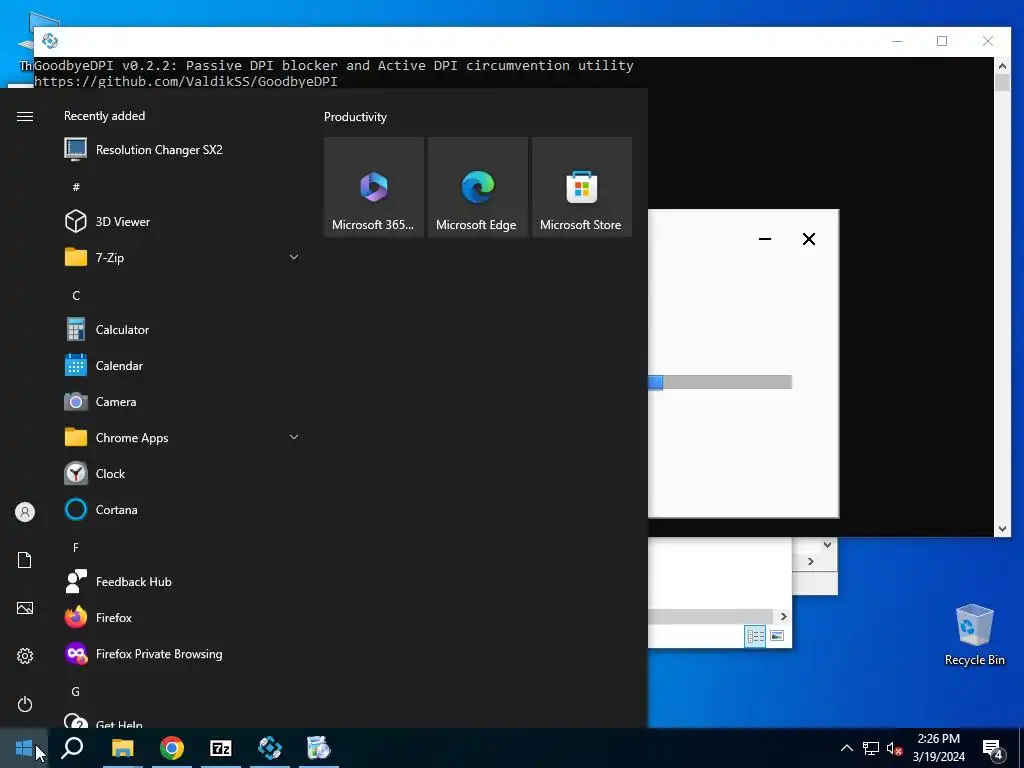Show hidden system tray icons

(846, 748)
